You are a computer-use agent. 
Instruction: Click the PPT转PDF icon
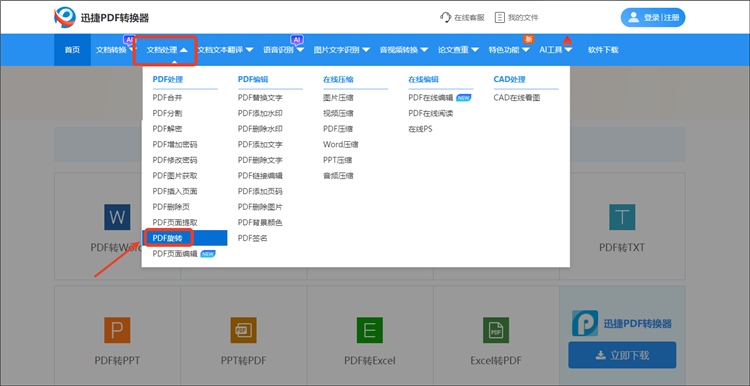[243, 330]
